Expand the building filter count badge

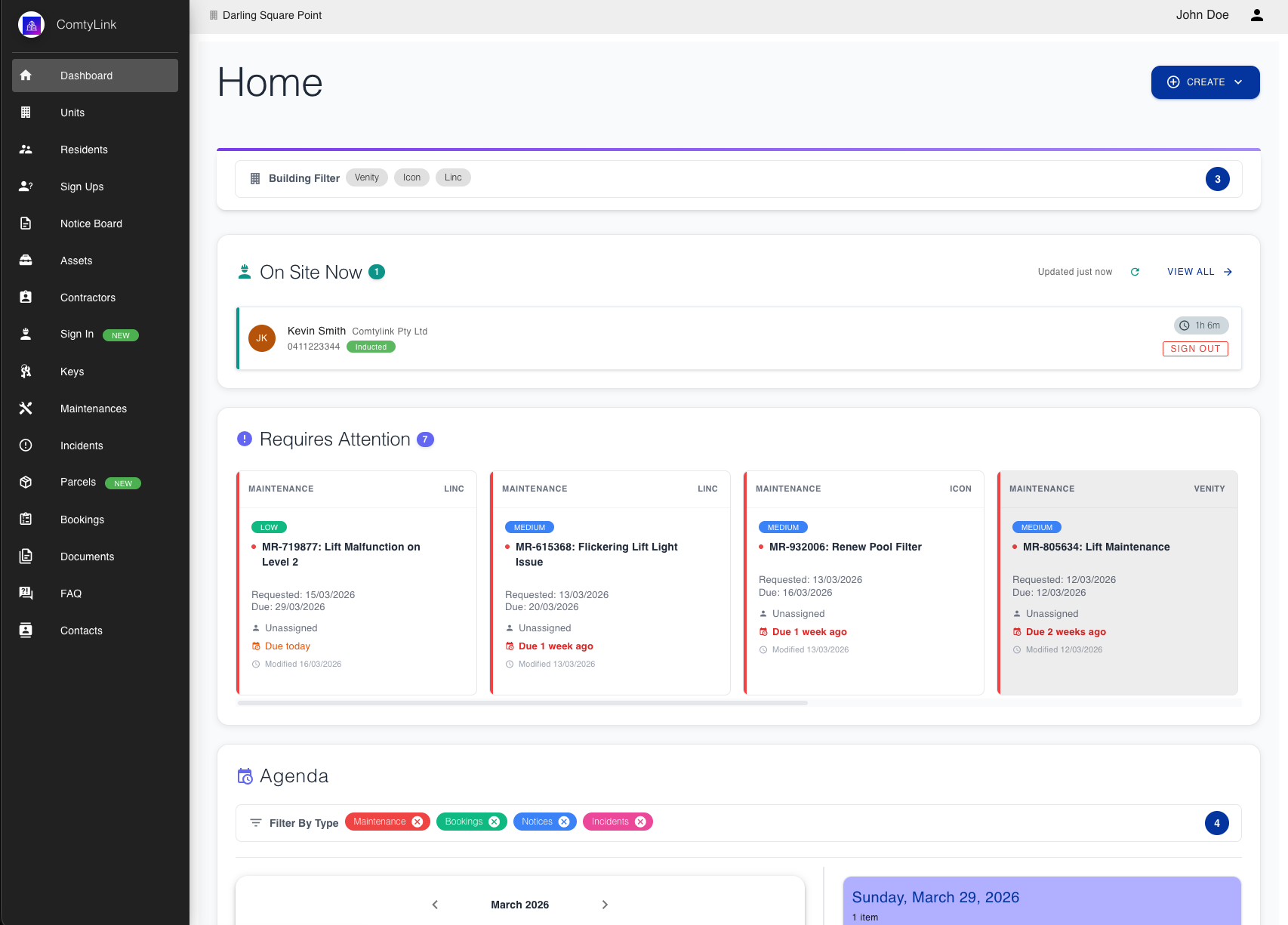pyautogui.click(x=1218, y=179)
